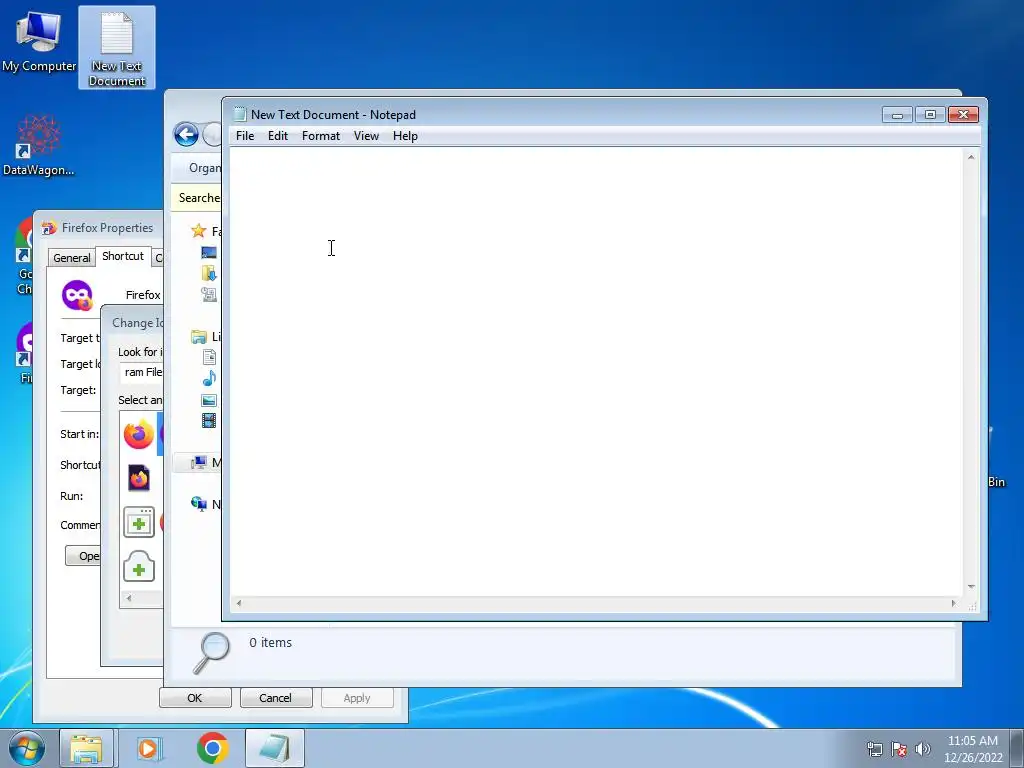1024x768 pixels.
Task: Click Apply in Firefox Properties
Action: [x=357, y=697]
